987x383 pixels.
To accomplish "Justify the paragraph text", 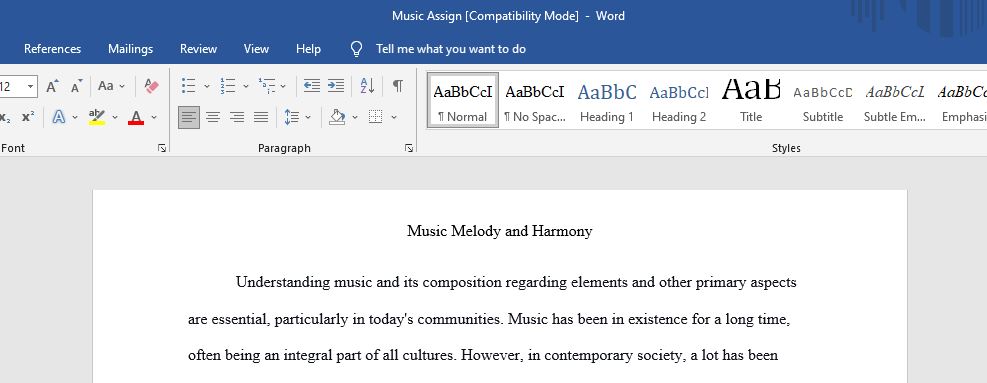I will click(261, 117).
